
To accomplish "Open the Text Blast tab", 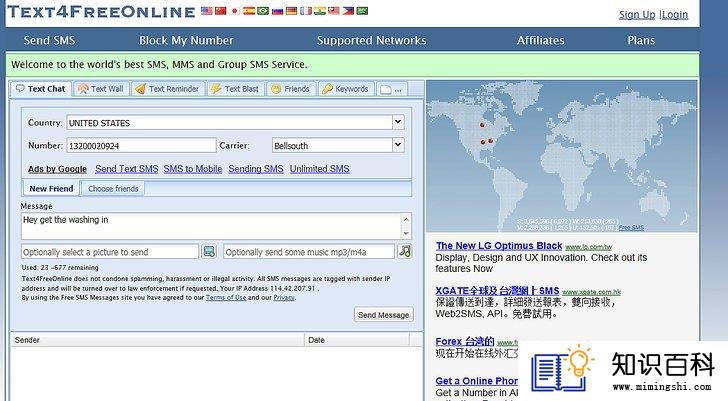I will point(235,89).
